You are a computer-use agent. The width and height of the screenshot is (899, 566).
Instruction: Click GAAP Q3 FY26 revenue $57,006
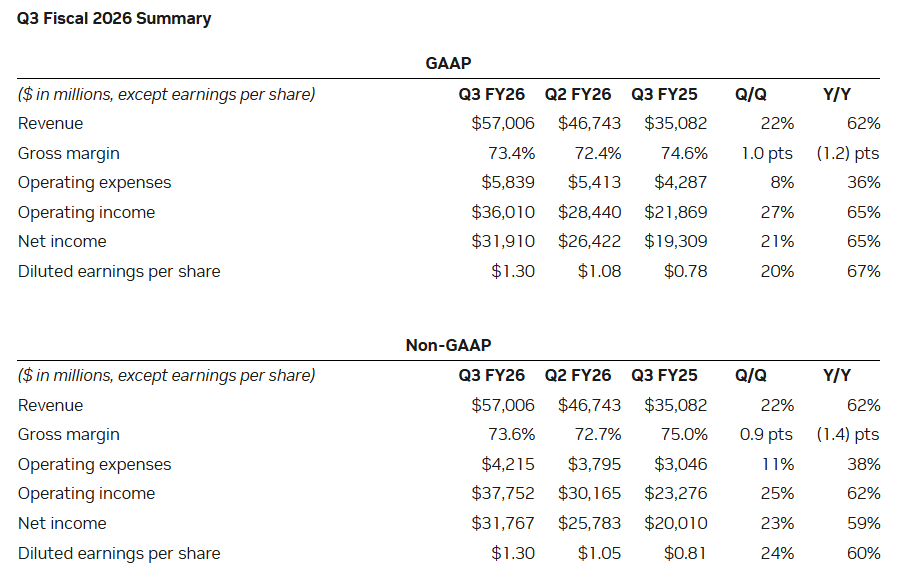coord(503,123)
